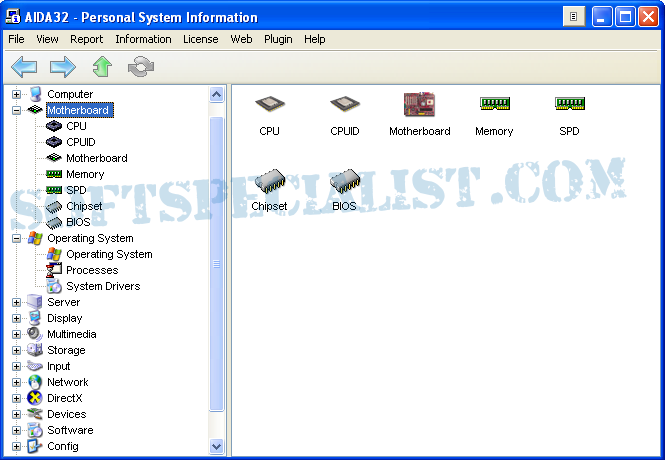Open the Memory icon in right pane
The width and height of the screenshot is (665, 460).
495,103
